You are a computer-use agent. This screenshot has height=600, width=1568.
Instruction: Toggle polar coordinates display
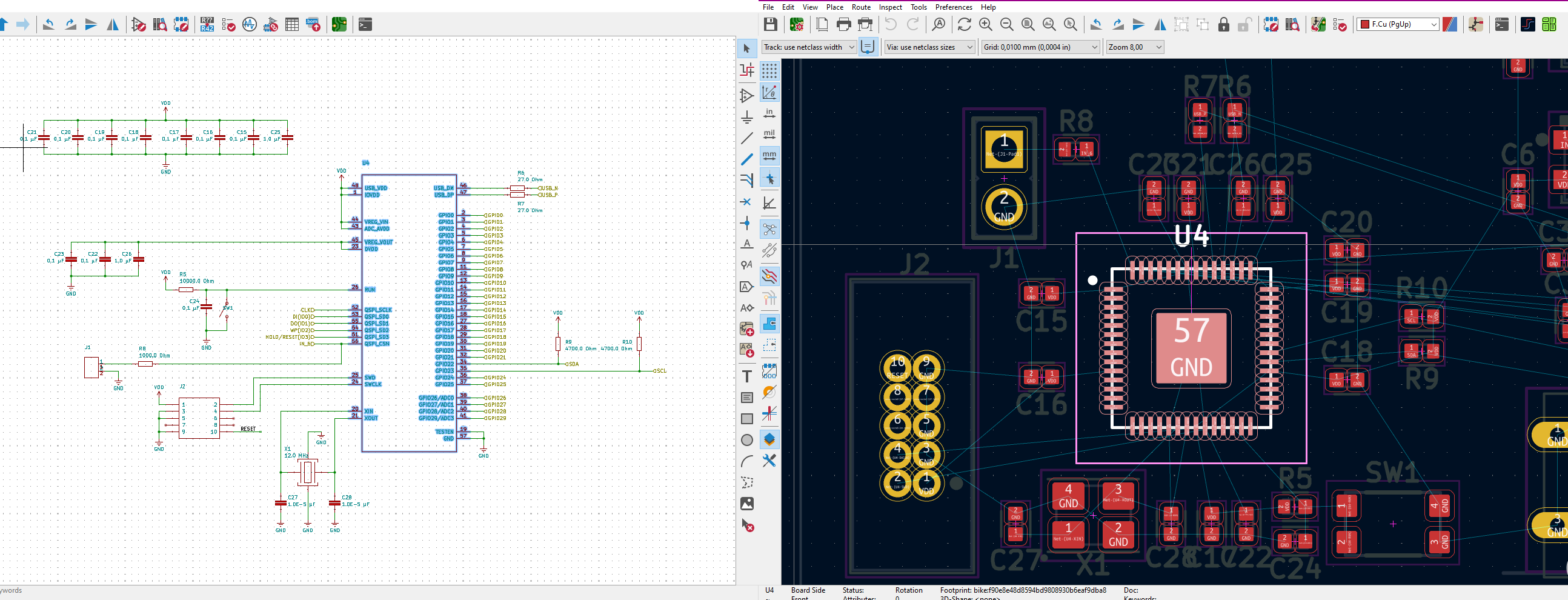769,93
